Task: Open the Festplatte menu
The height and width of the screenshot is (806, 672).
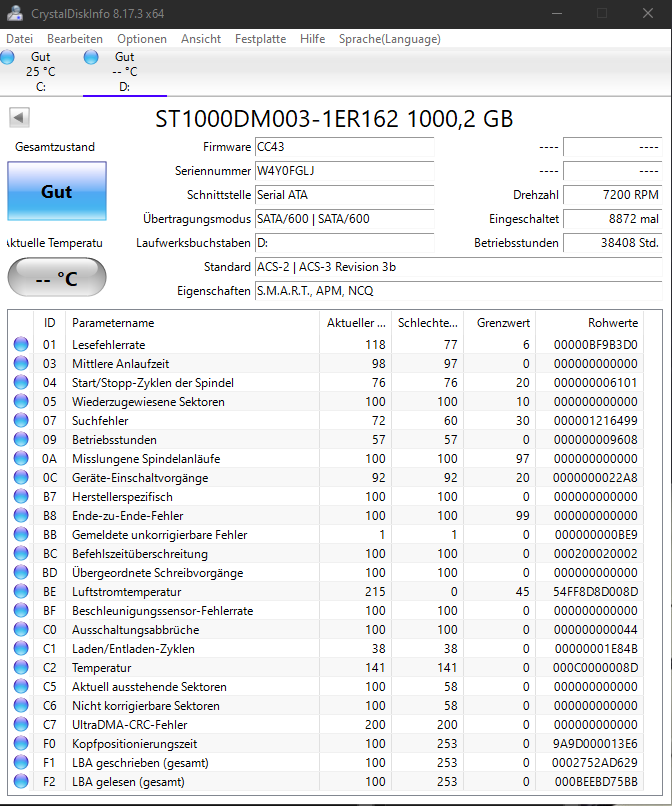Action: [x=261, y=39]
